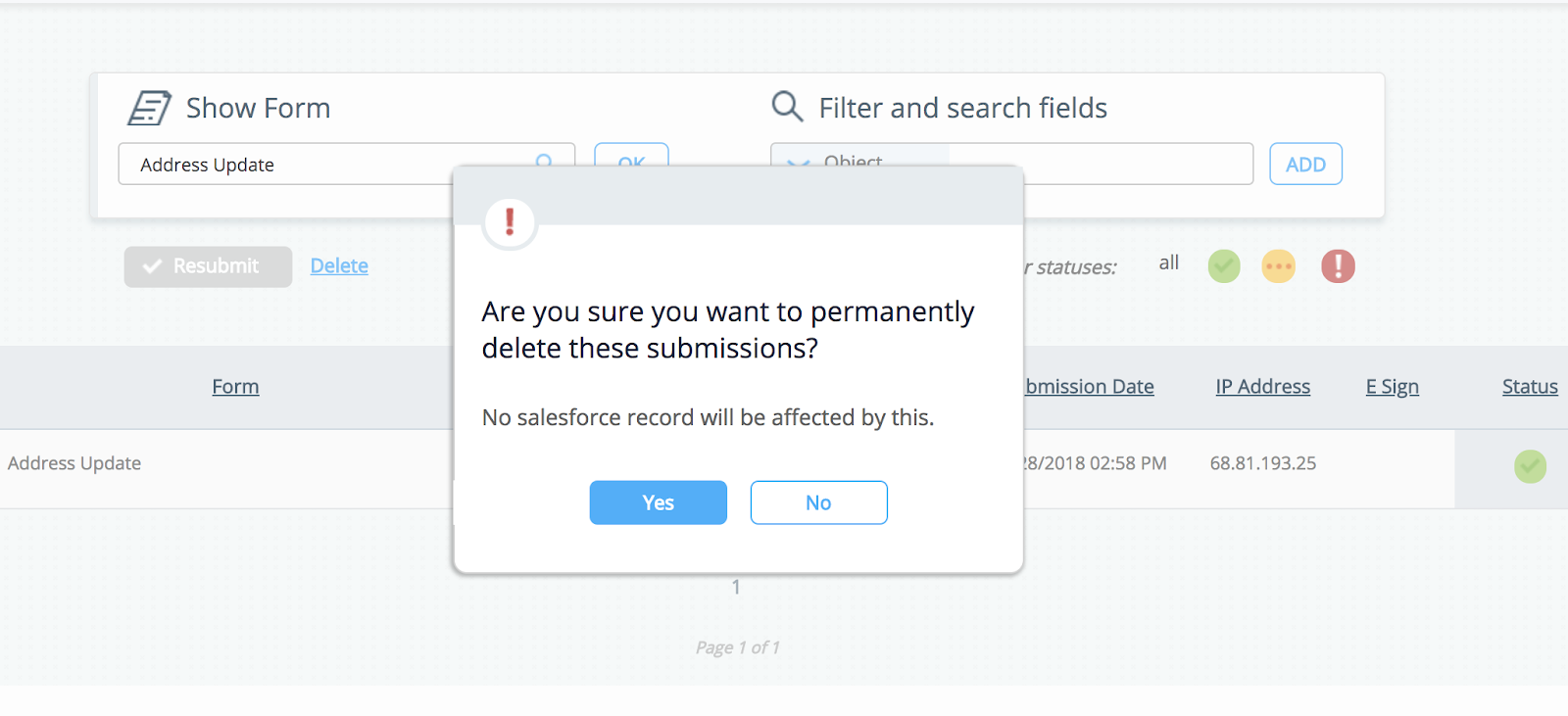Click the green success icon on the submission row

click(x=1530, y=467)
